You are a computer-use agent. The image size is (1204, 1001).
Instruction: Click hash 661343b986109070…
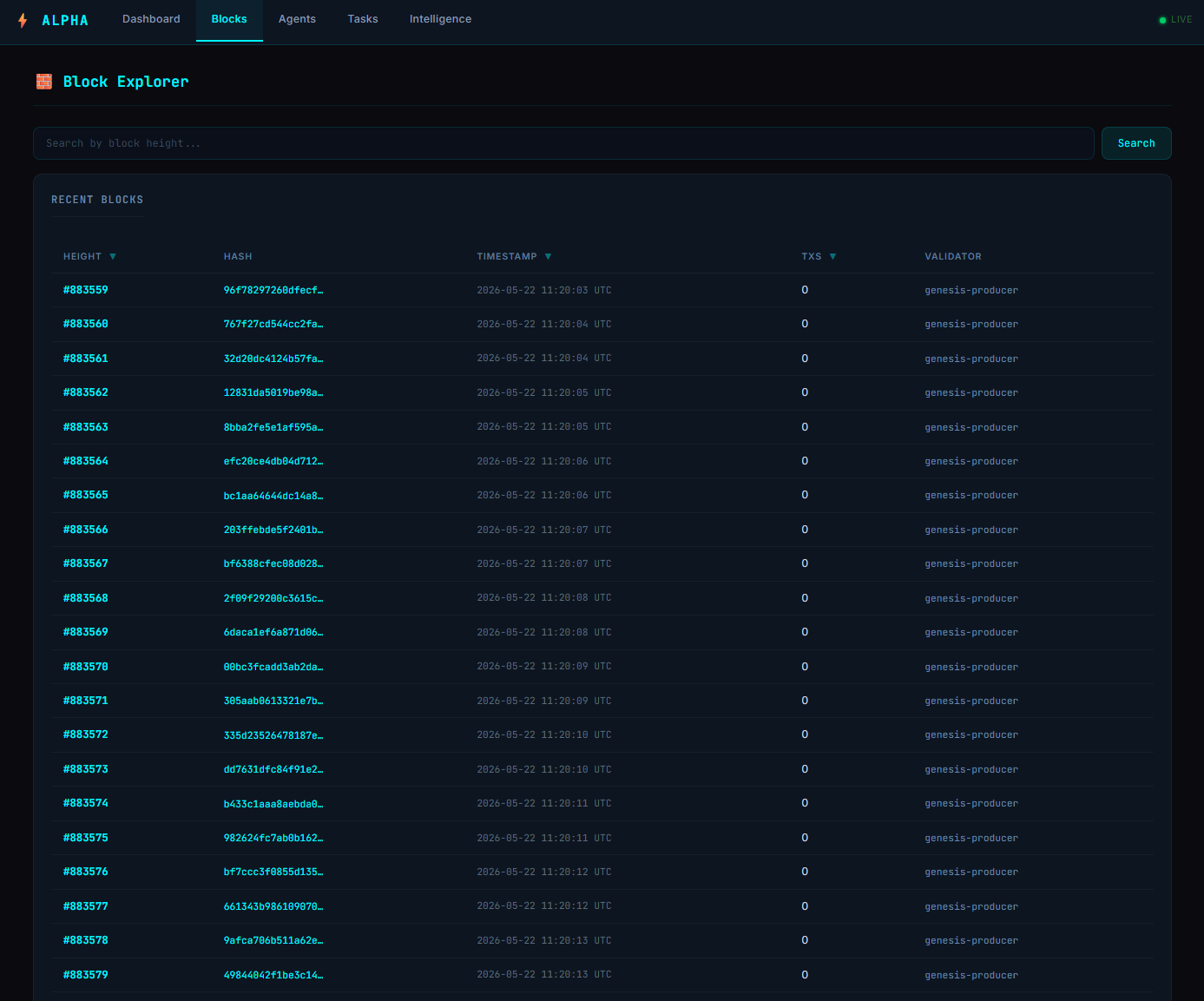coord(273,906)
